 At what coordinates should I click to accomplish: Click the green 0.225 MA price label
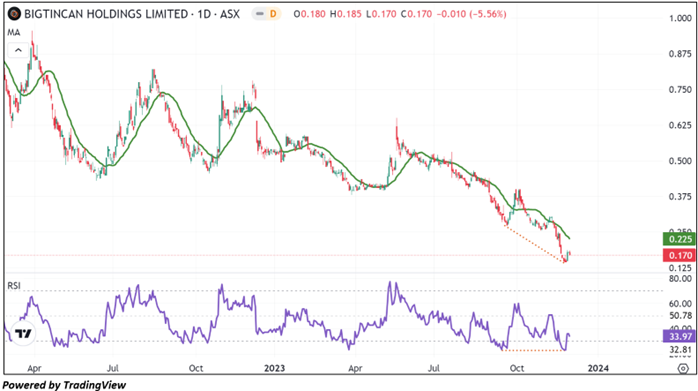click(x=679, y=239)
